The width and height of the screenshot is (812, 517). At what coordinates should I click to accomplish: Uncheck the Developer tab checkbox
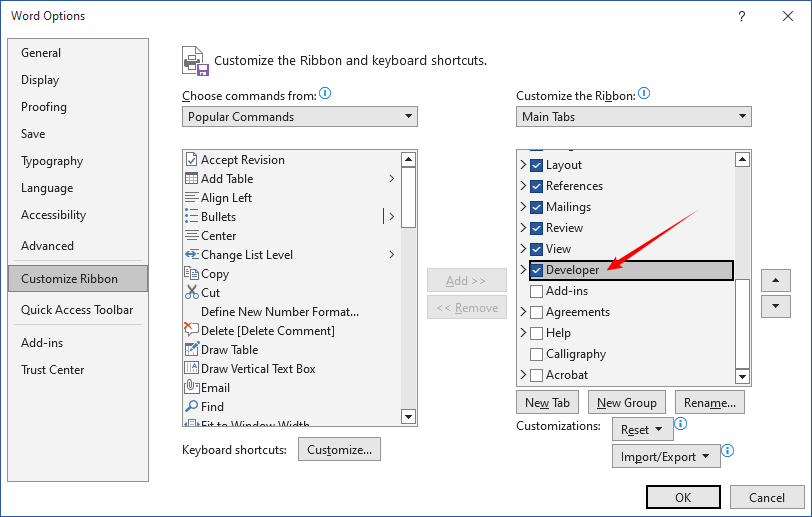point(536,270)
